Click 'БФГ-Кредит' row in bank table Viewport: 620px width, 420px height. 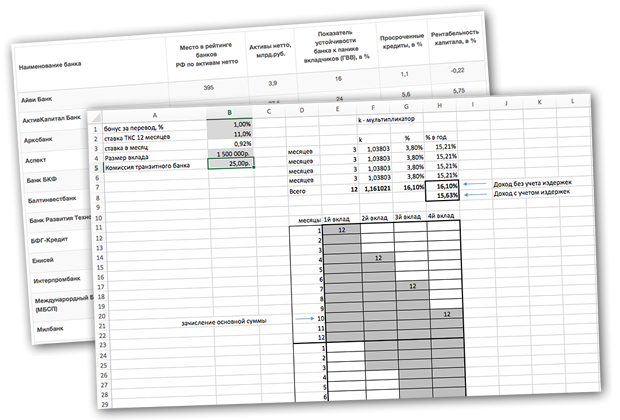[x=49, y=240]
